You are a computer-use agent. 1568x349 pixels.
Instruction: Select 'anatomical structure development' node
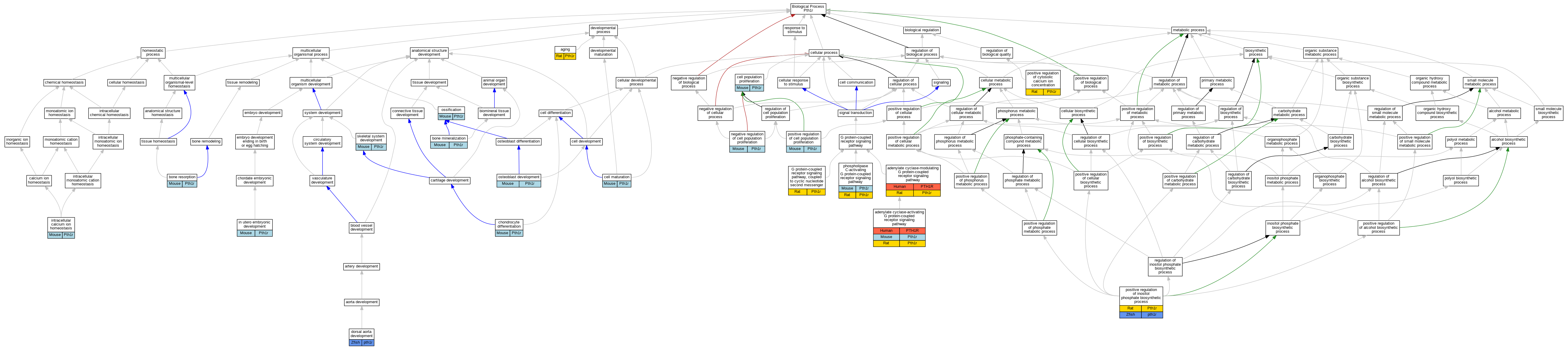(x=429, y=52)
